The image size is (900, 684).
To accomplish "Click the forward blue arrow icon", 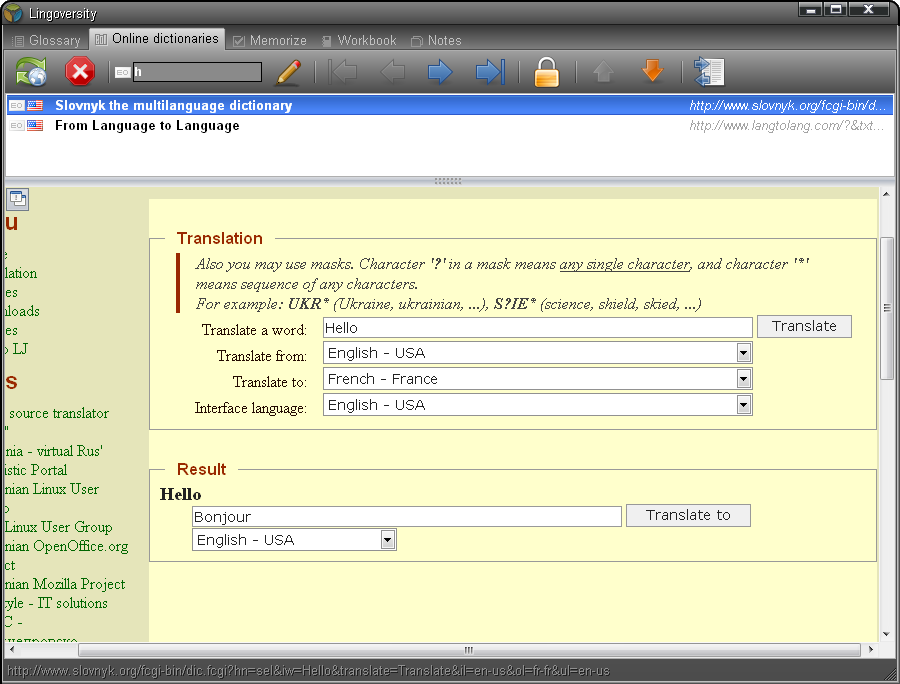I will click(440, 72).
